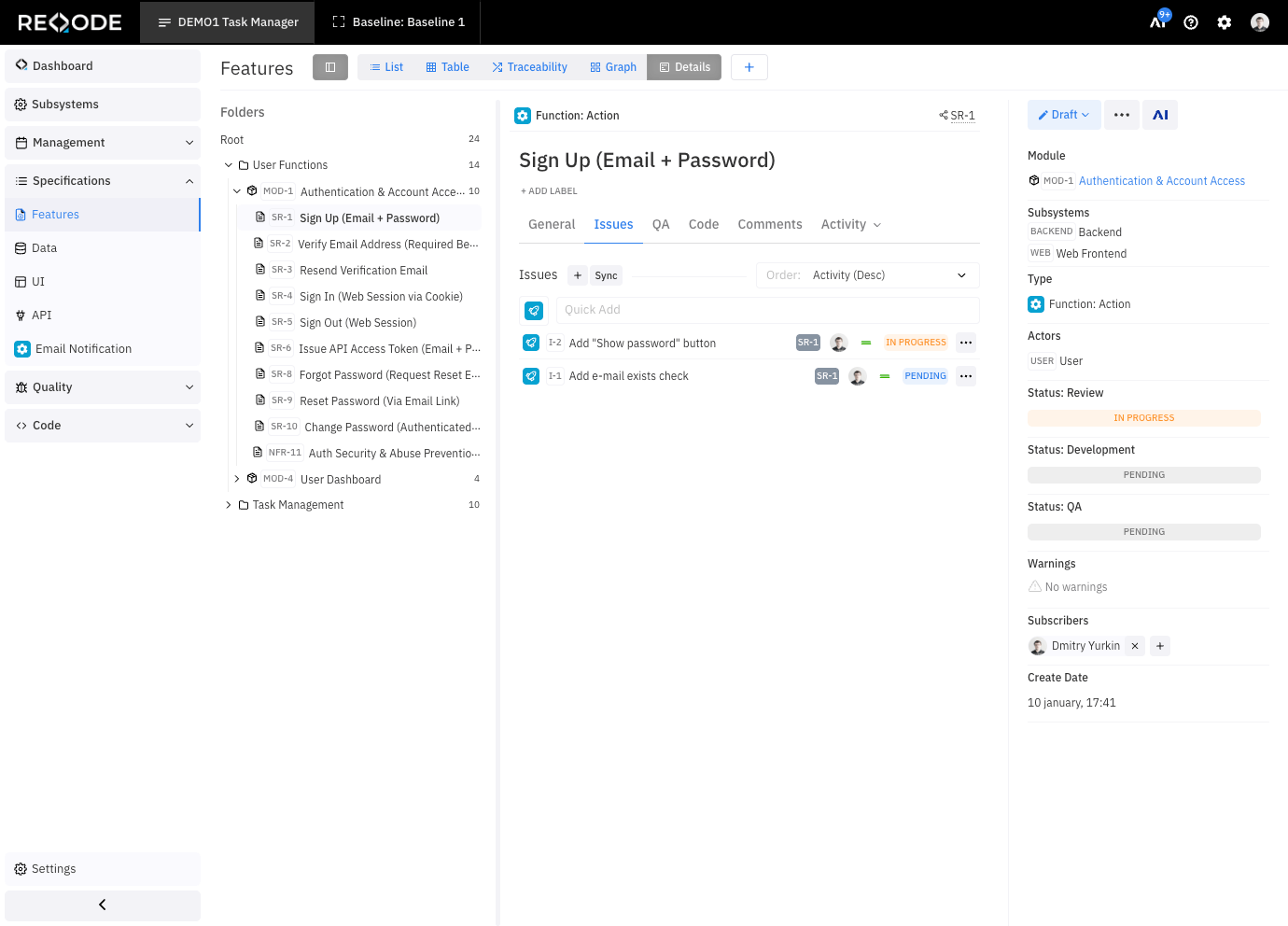Open the Comments tab

(x=769, y=224)
